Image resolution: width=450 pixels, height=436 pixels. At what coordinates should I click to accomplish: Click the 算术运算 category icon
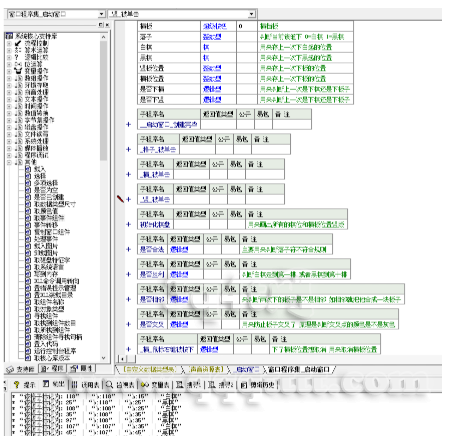click(x=18, y=50)
